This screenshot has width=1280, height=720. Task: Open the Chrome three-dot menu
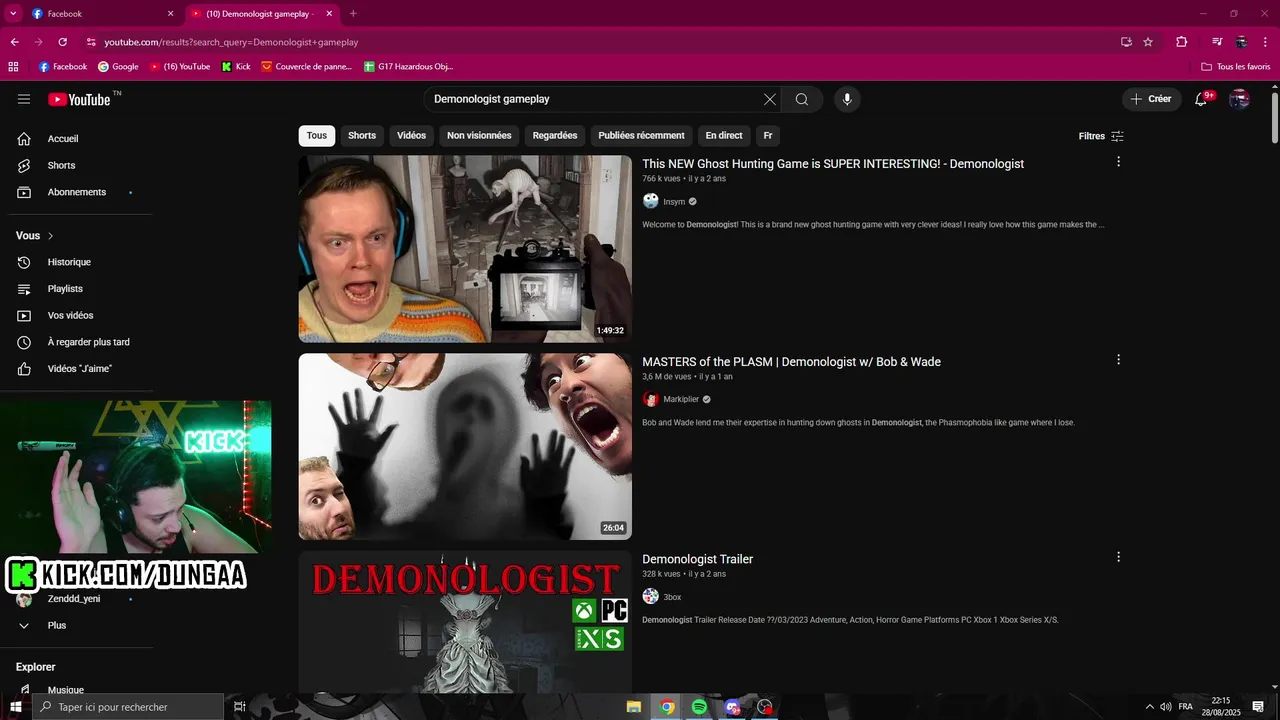click(x=1265, y=42)
